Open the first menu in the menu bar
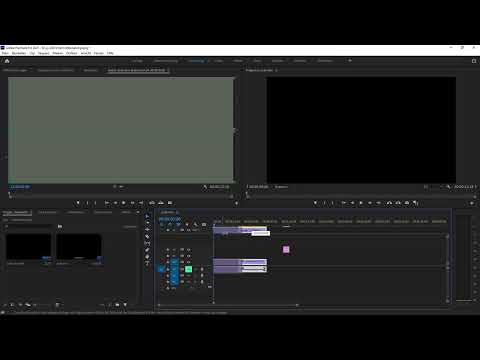The image size is (480, 360). 5,53
